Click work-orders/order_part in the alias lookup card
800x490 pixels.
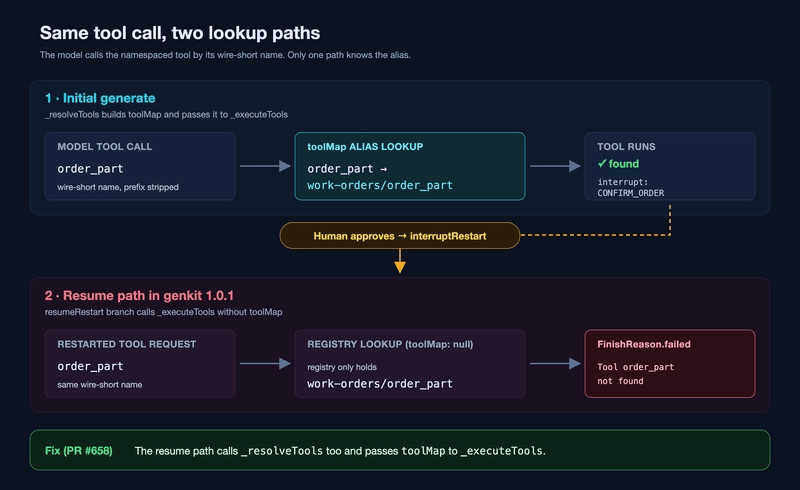pyautogui.click(x=380, y=185)
